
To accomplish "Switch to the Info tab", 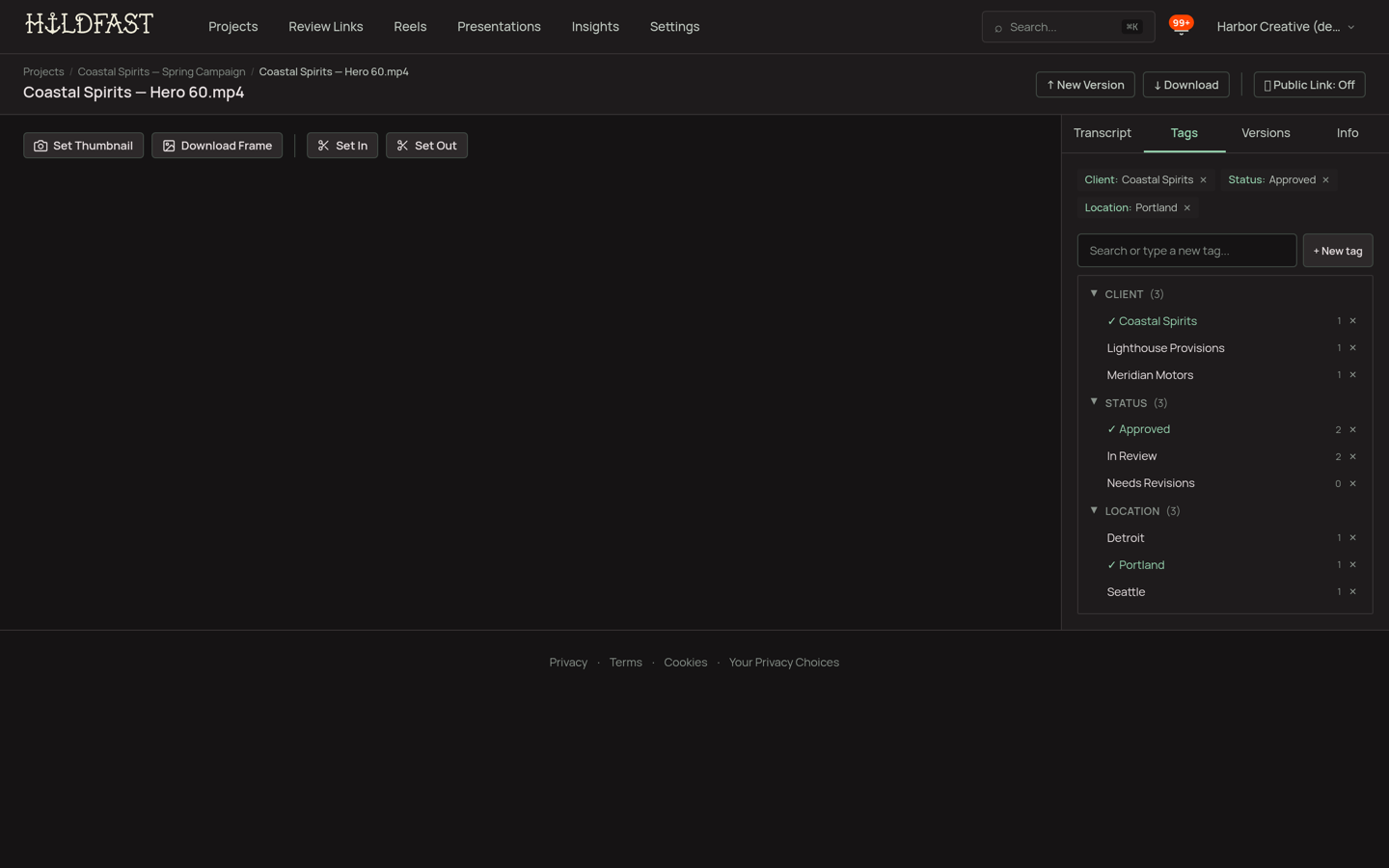I will 1348,133.
